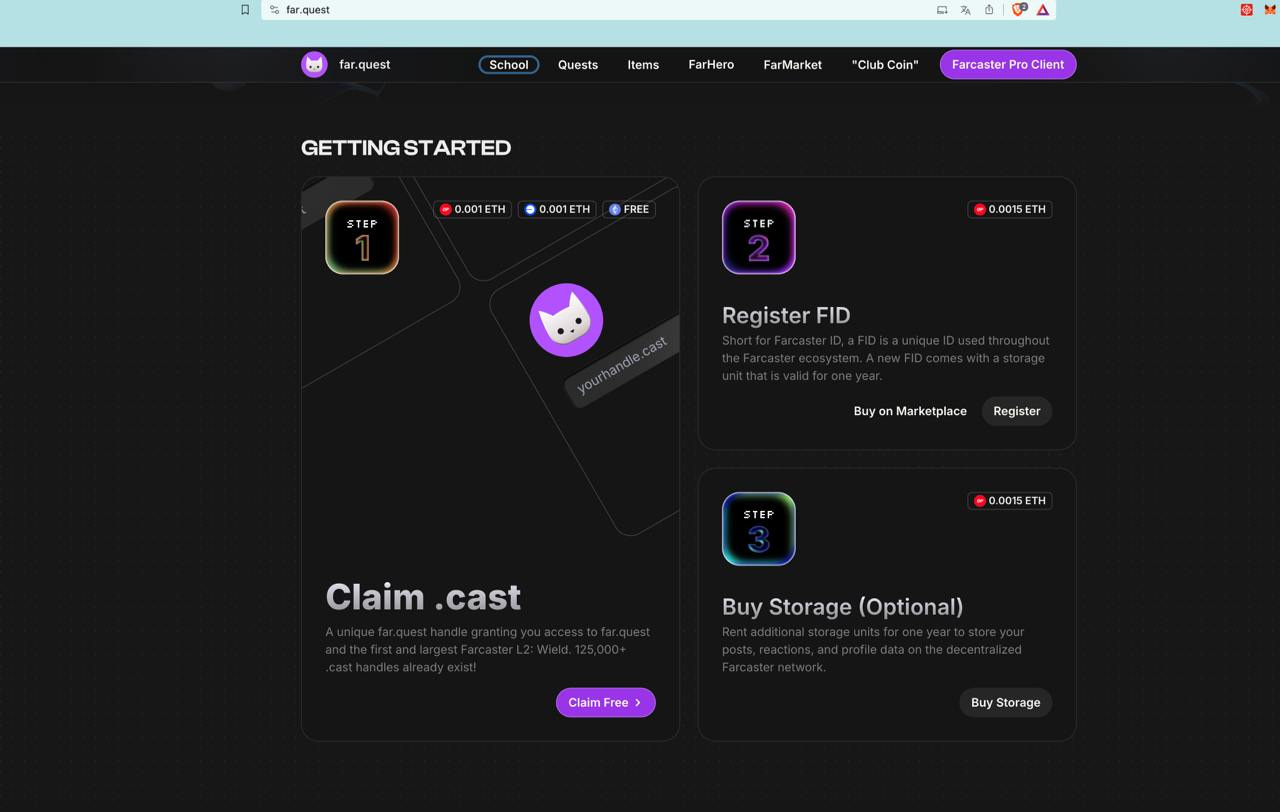
Task: Click the Brave Rewards triangle icon
Action: pyautogui.click(x=1043, y=10)
